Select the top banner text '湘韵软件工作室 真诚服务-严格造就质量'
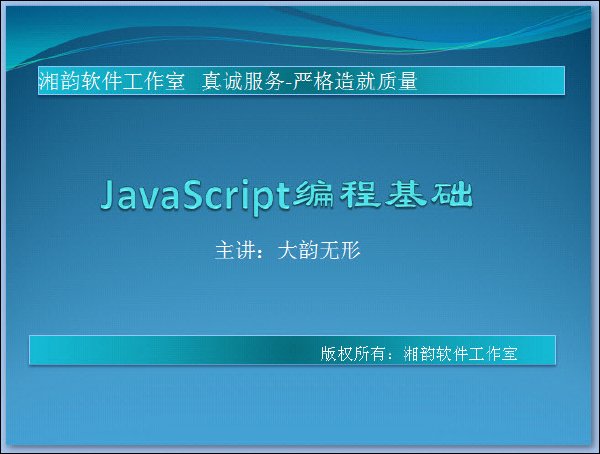The image size is (600, 454). click(x=228, y=81)
